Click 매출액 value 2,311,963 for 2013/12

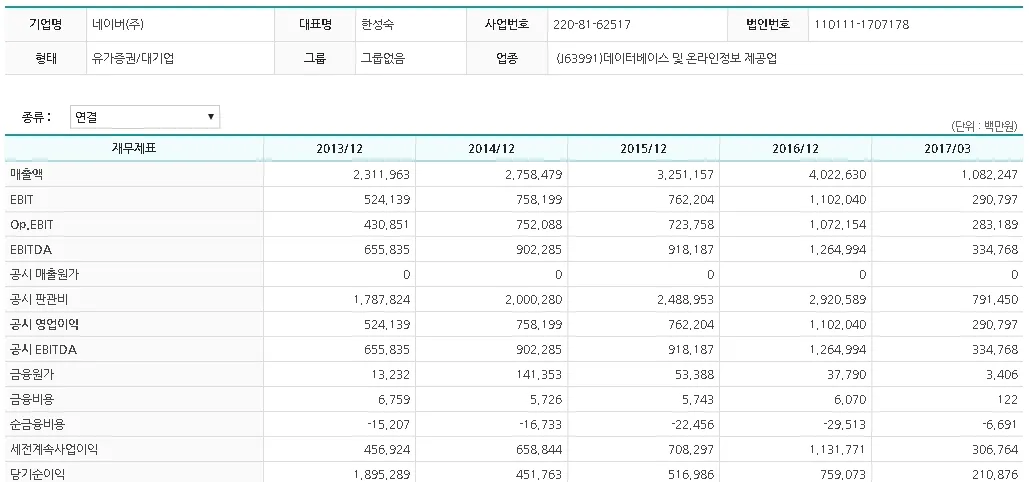point(381,174)
